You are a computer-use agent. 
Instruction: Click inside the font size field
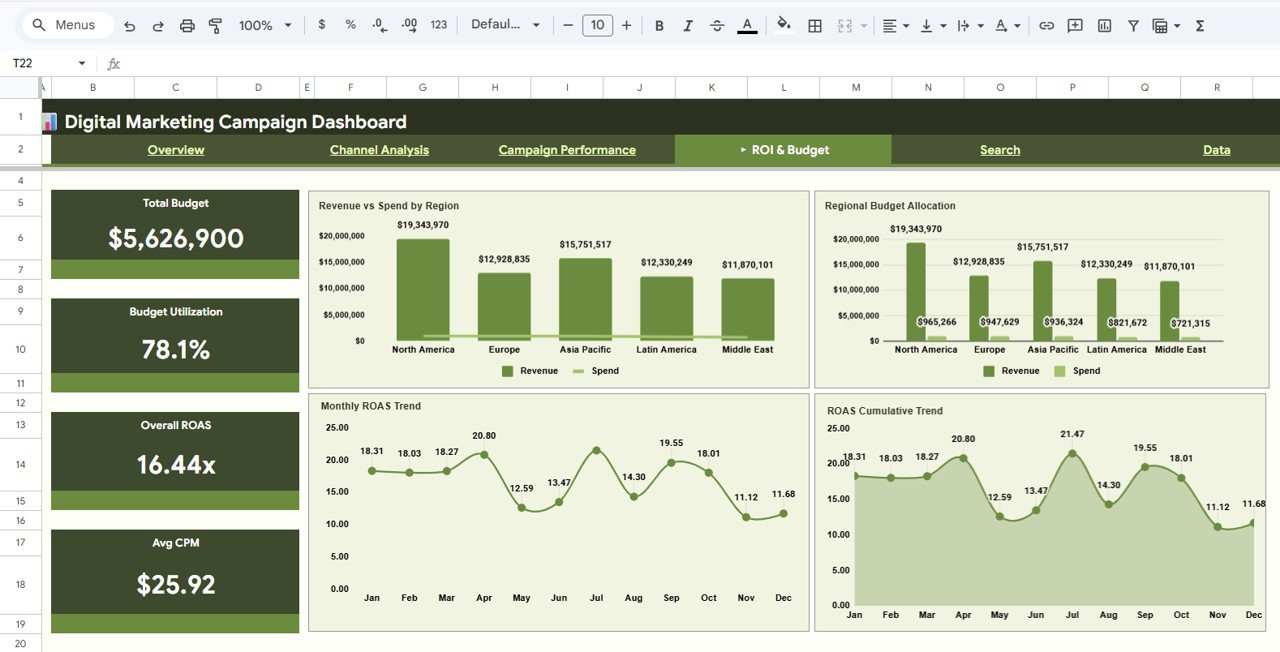click(597, 24)
